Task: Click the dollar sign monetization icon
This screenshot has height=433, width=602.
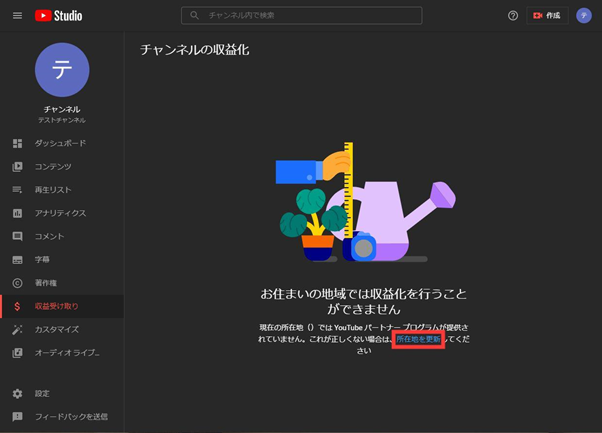Action: point(17,306)
